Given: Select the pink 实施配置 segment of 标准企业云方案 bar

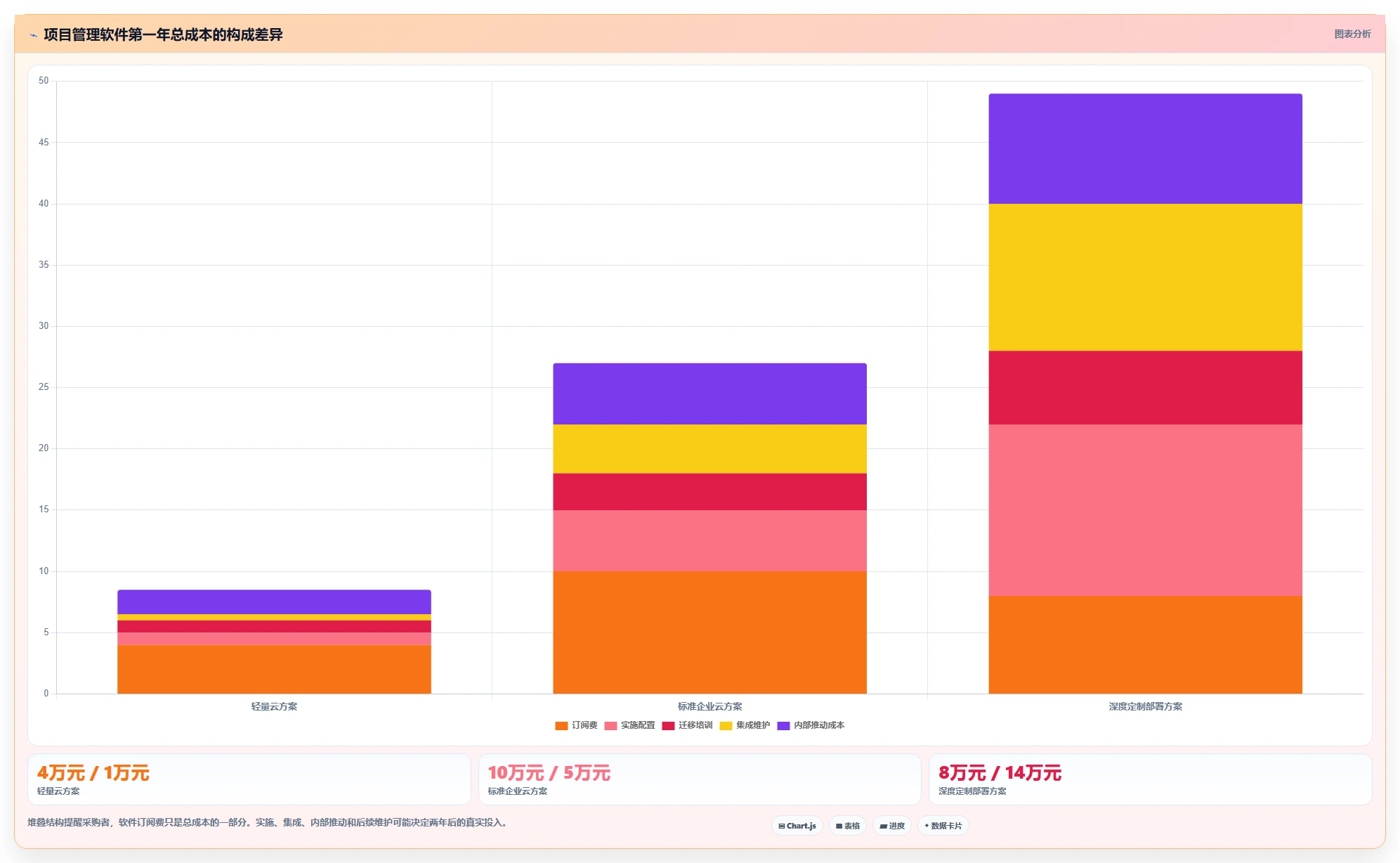Looking at the screenshot, I should pyautogui.click(x=709, y=540).
